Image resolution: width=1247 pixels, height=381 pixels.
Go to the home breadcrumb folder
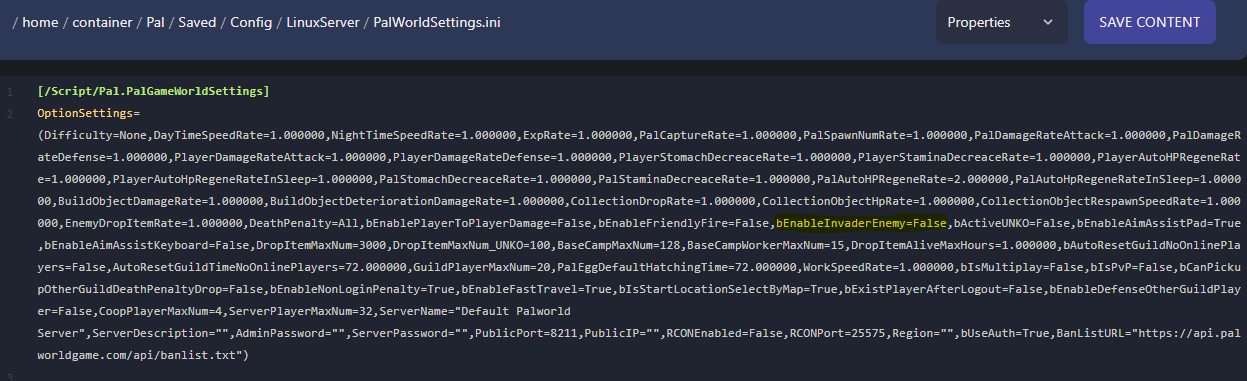tap(41, 23)
